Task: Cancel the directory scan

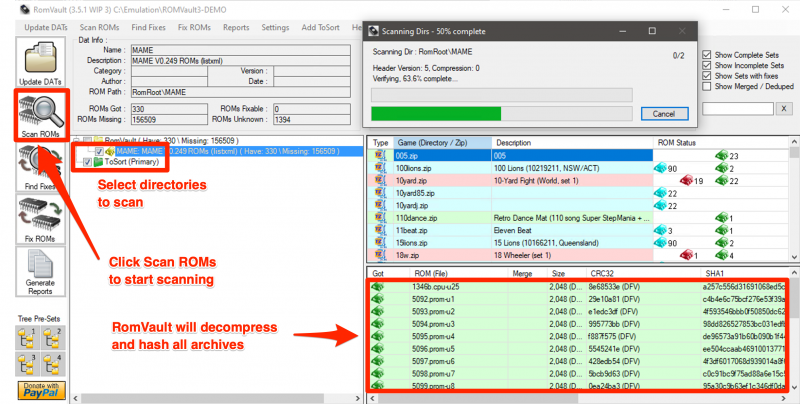Action: tap(664, 114)
